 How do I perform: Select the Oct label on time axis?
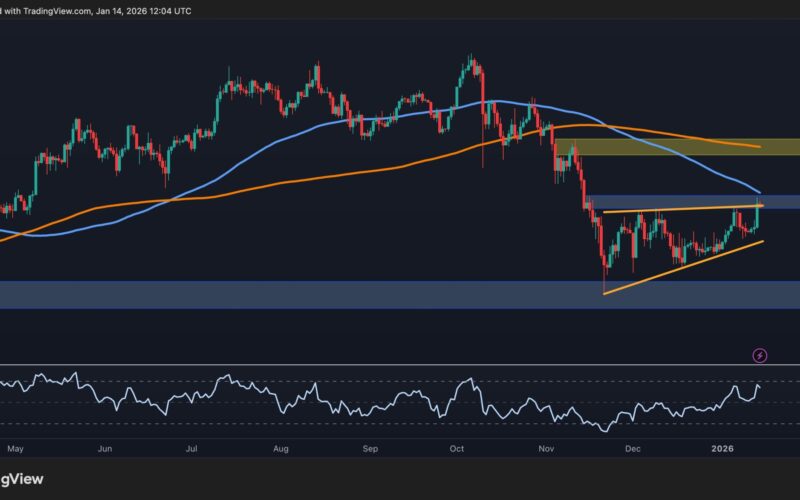[456, 450]
